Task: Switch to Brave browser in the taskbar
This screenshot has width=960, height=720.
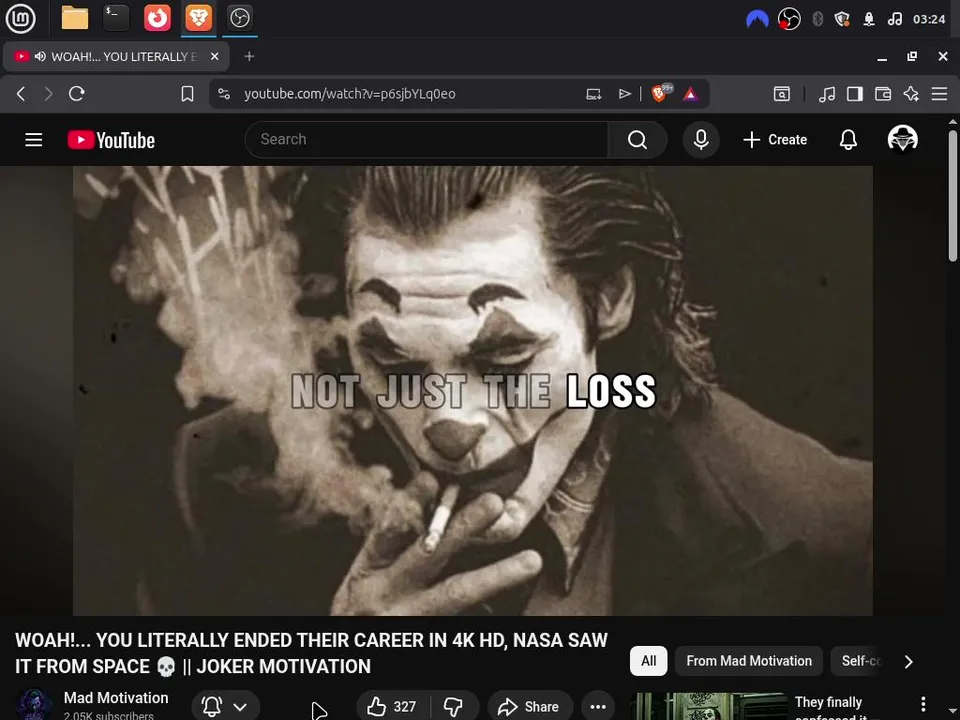Action: [199, 18]
